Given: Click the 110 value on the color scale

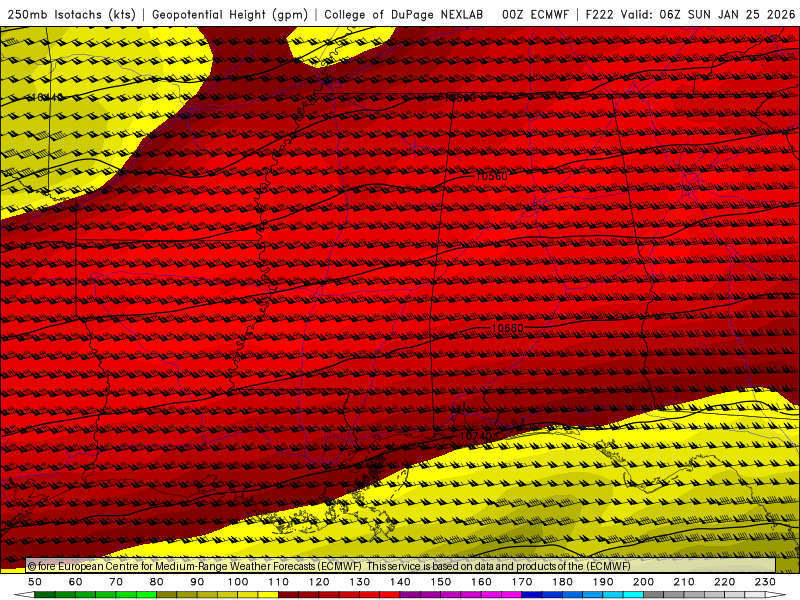Looking at the screenshot, I should pos(279,582).
